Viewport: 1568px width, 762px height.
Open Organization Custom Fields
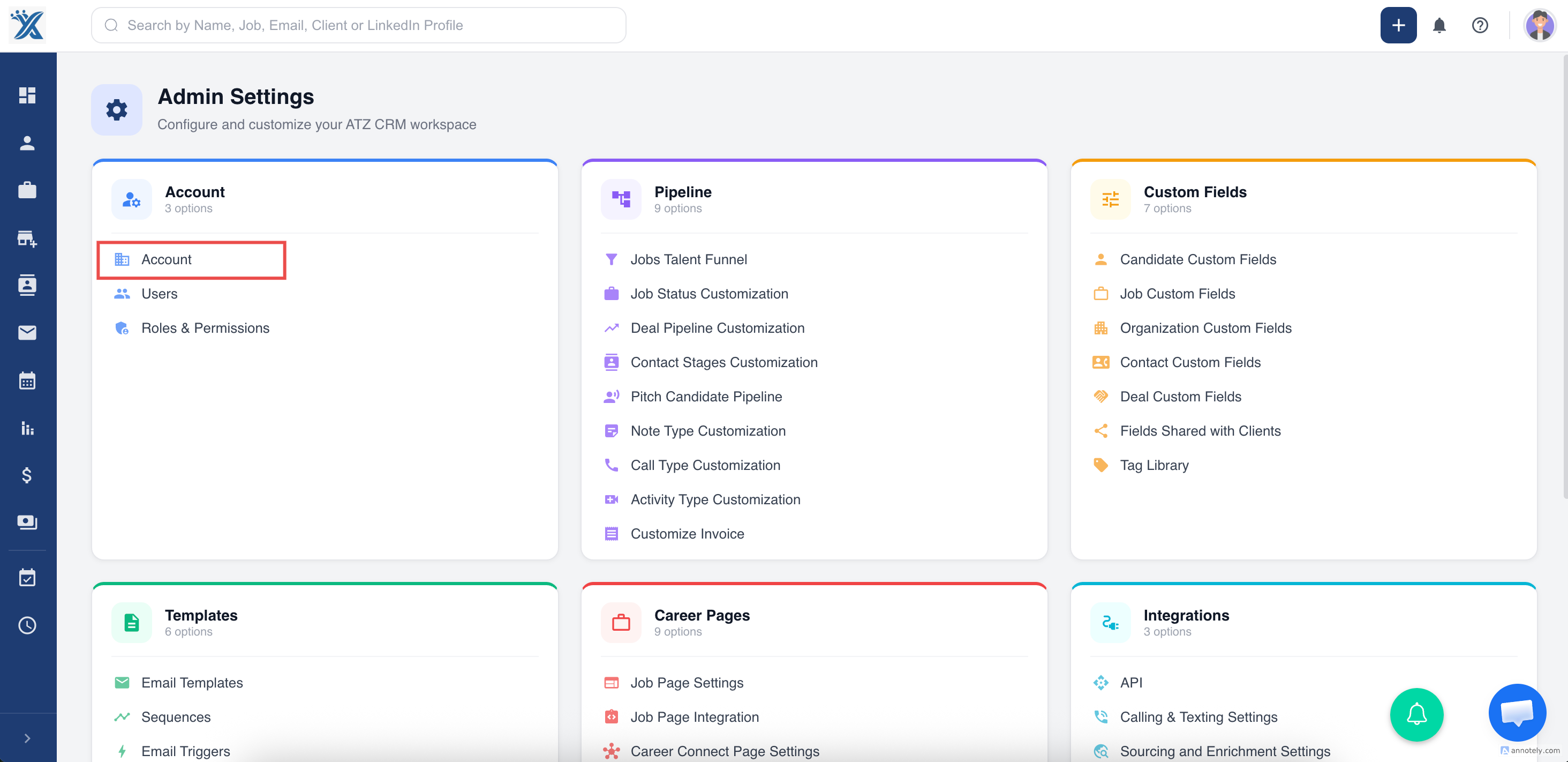click(1205, 328)
